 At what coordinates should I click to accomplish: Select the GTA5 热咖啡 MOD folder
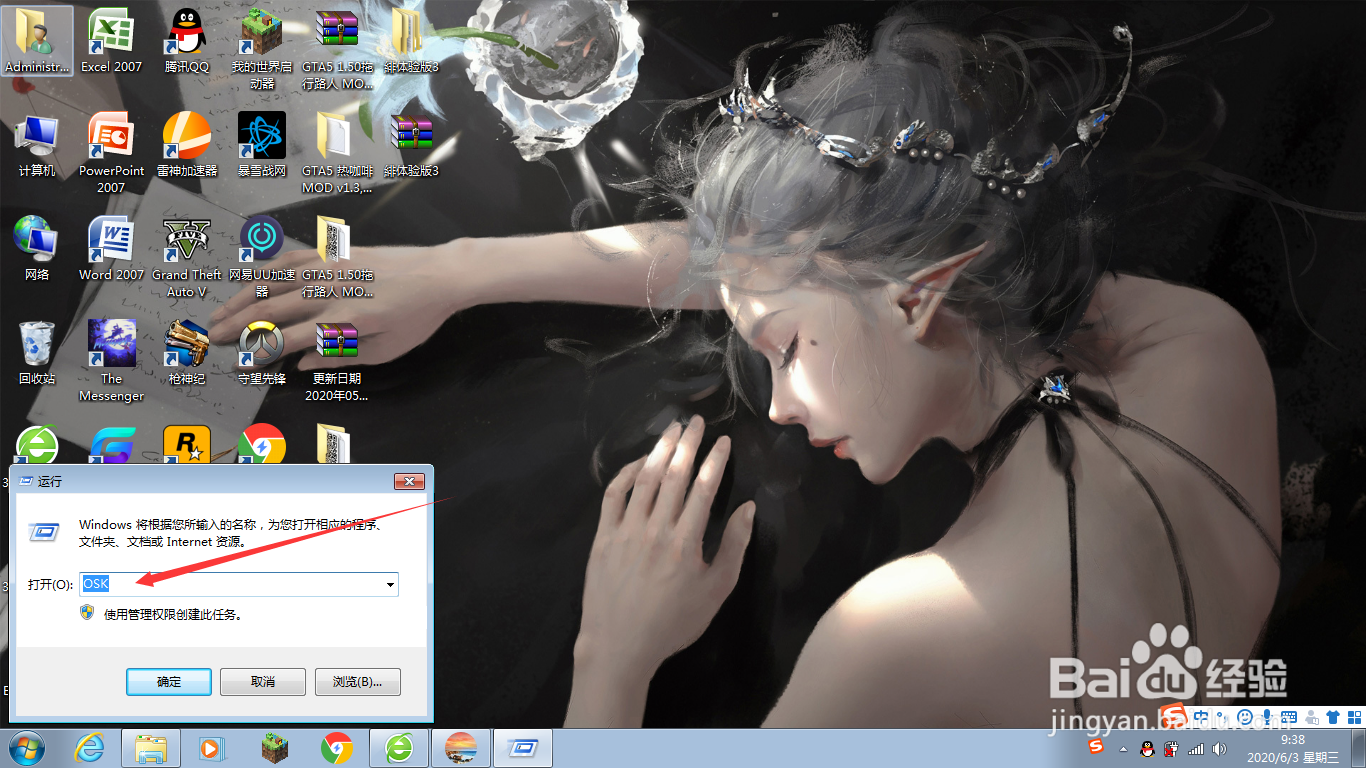click(x=337, y=153)
